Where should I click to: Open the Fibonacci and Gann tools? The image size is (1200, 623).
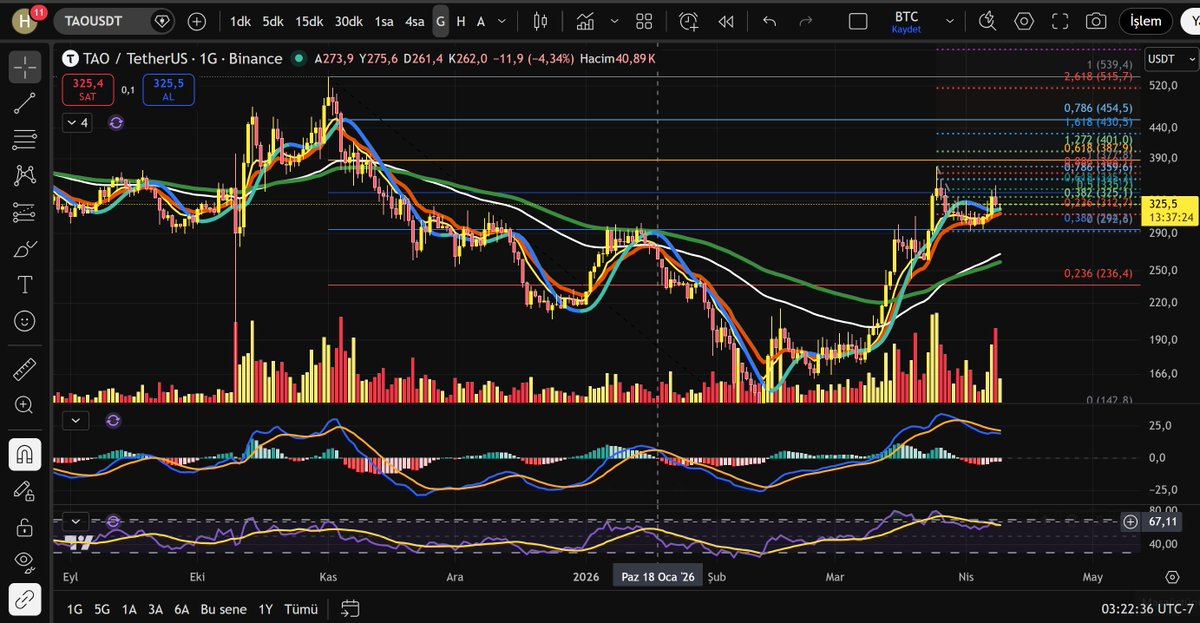(25, 139)
